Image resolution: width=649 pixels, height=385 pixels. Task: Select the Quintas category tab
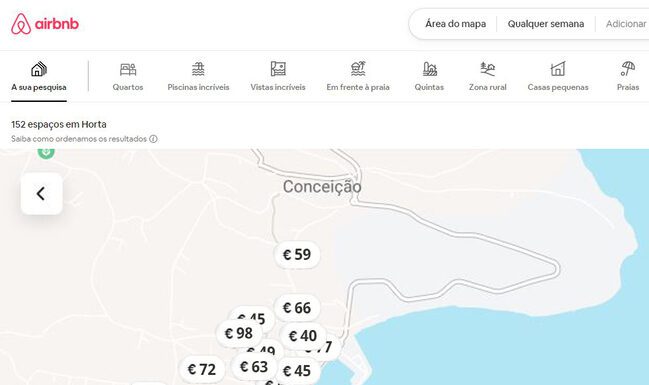[429, 77]
